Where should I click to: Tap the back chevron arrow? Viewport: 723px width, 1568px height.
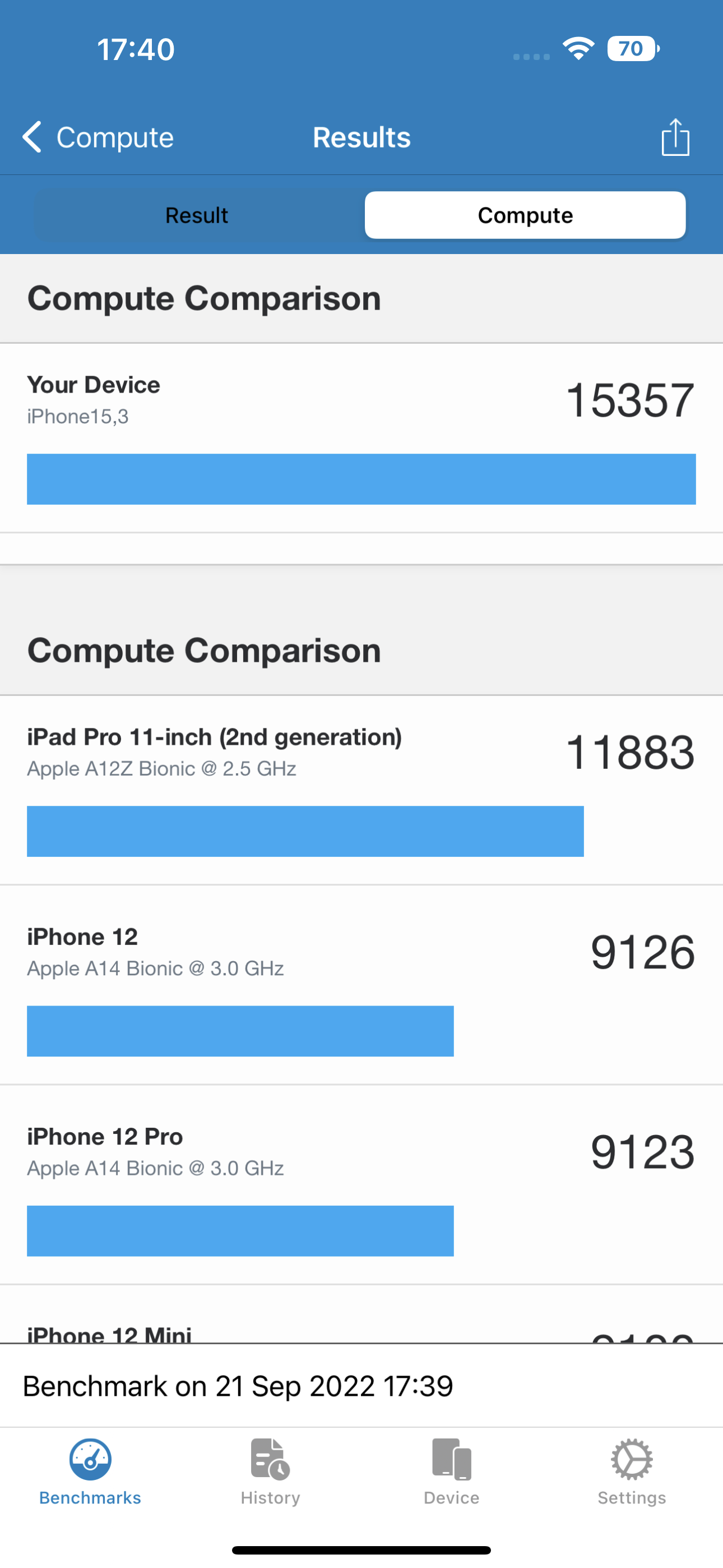pos(31,136)
